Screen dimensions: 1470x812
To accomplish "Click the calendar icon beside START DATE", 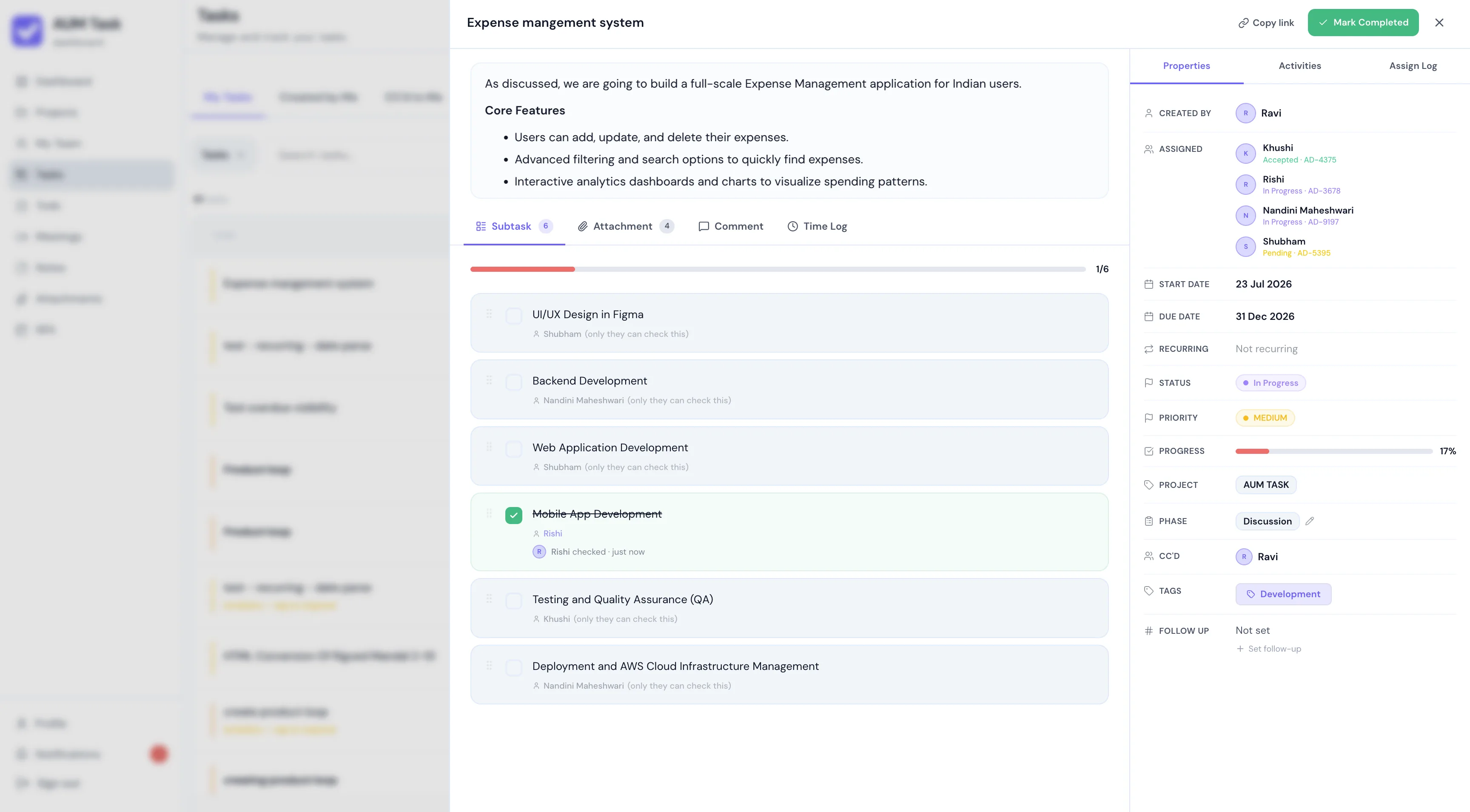I will click(x=1149, y=284).
